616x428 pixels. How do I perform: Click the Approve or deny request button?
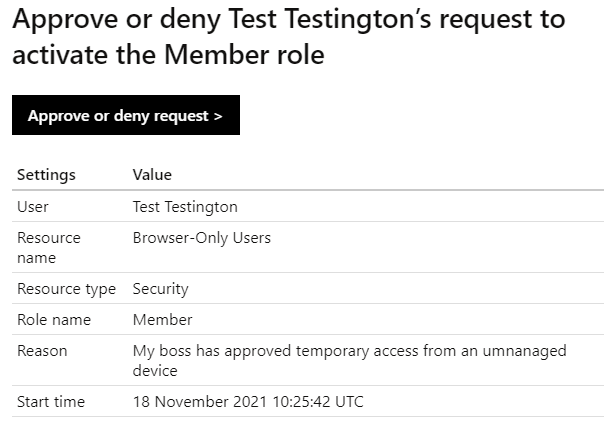[126, 115]
